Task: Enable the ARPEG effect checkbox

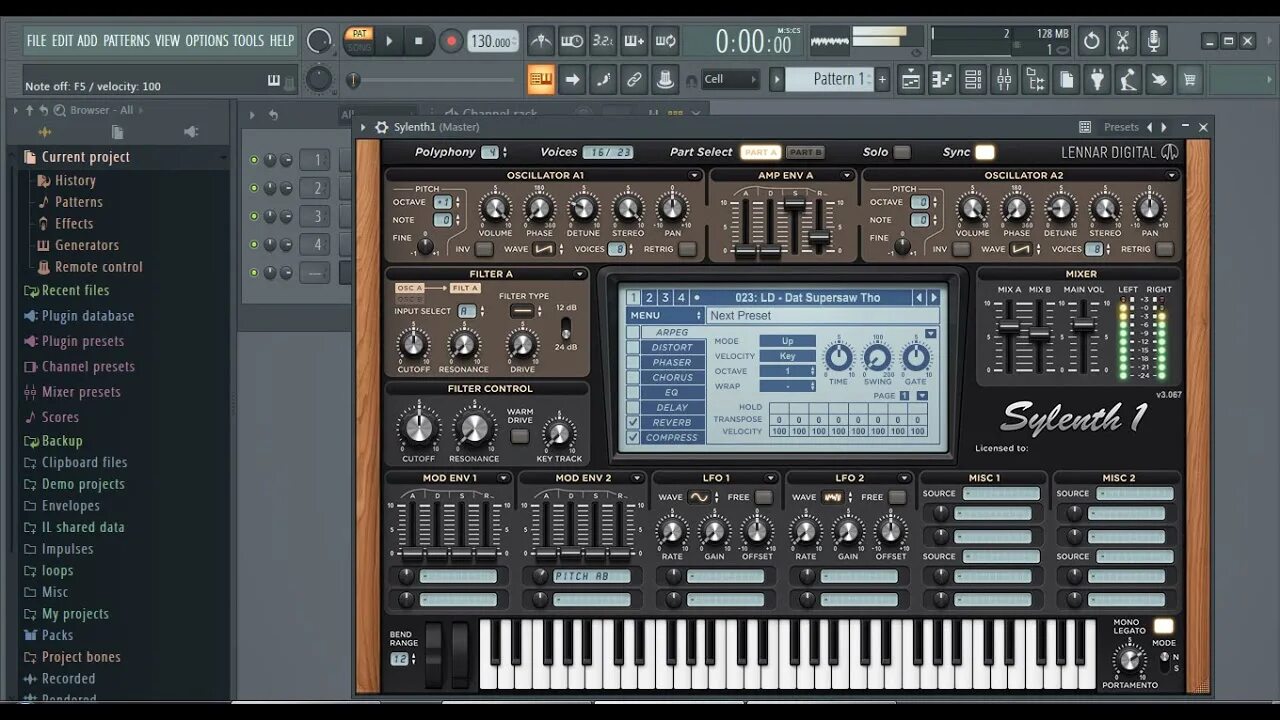Action: pyautogui.click(x=632, y=332)
